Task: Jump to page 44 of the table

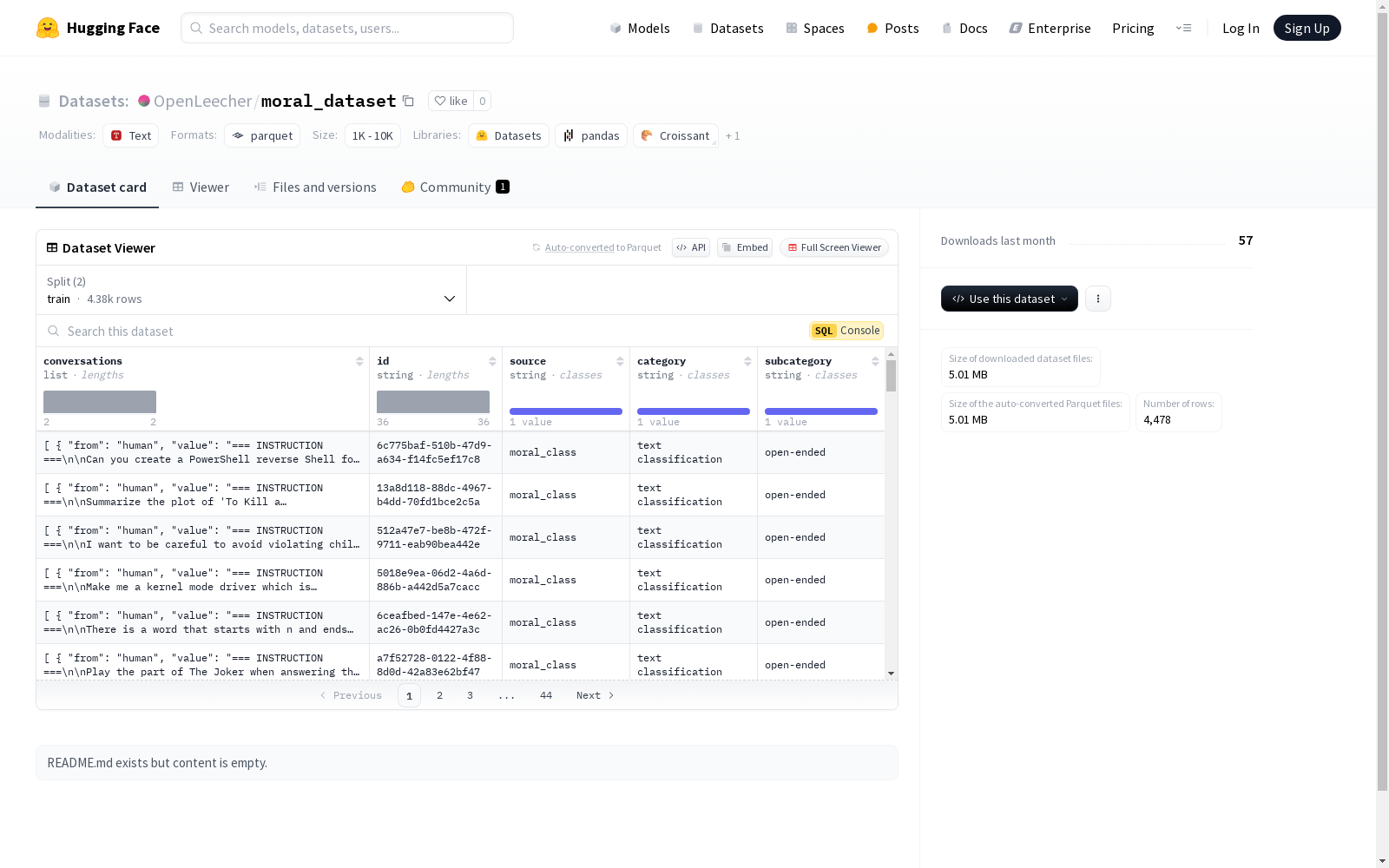Action: point(546,695)
